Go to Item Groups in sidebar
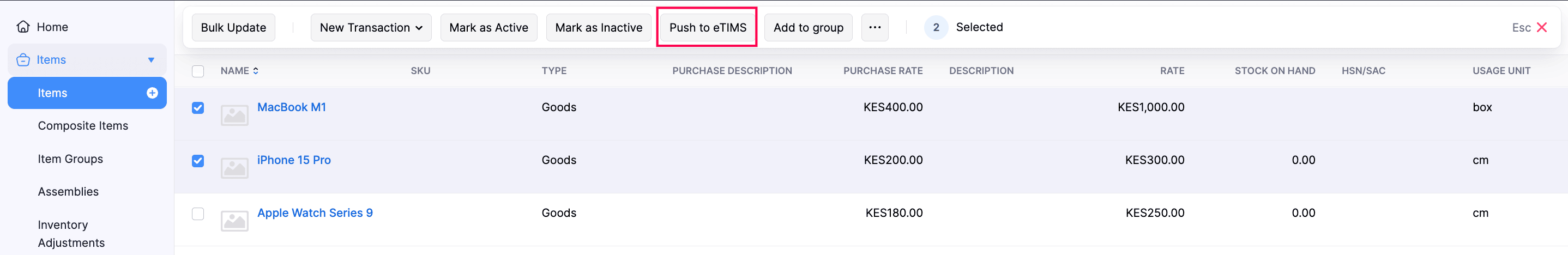Viewport: 1568px width, 255px height. [x=70, y=159]
